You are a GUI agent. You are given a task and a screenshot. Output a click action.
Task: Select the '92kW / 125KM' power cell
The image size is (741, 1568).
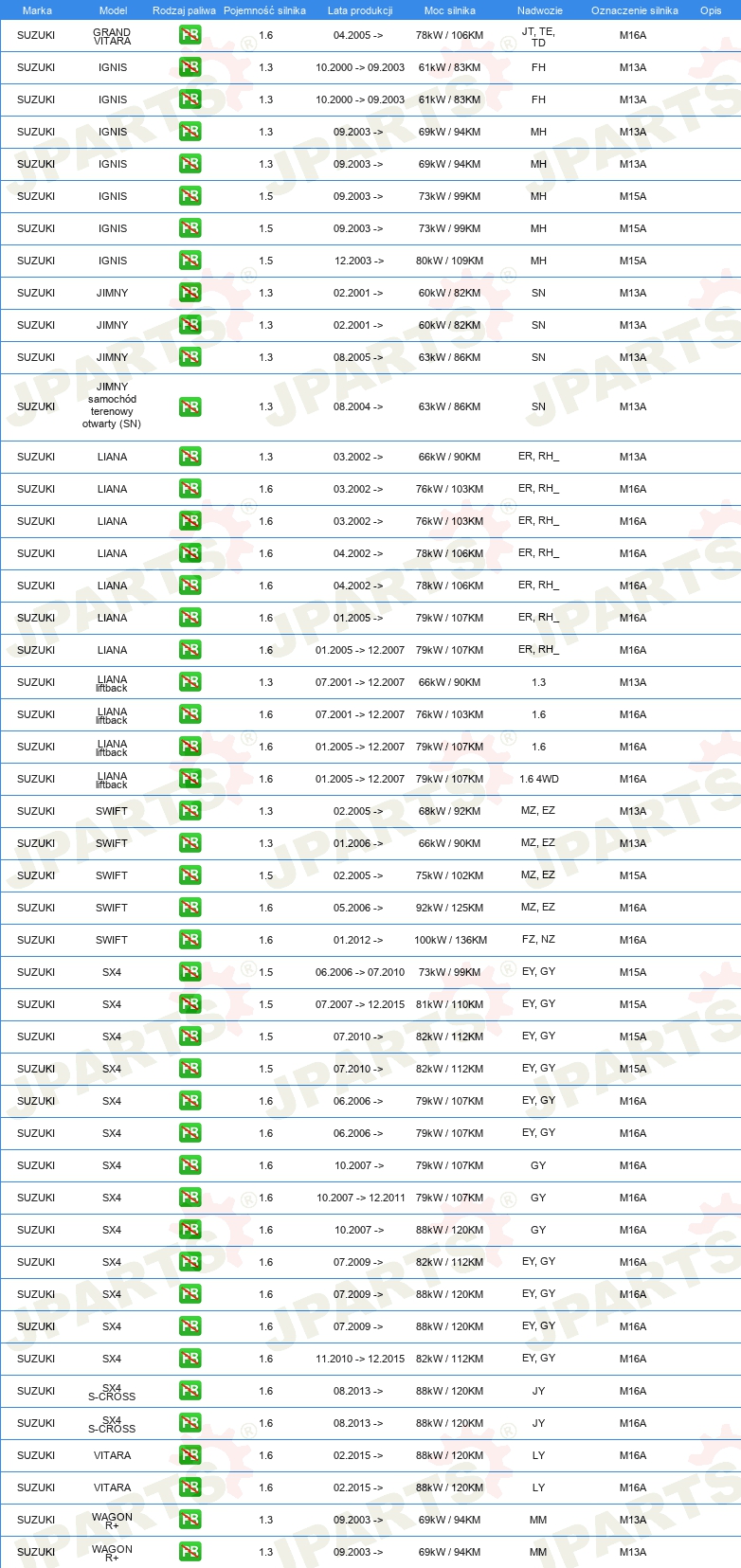point(449,908)
